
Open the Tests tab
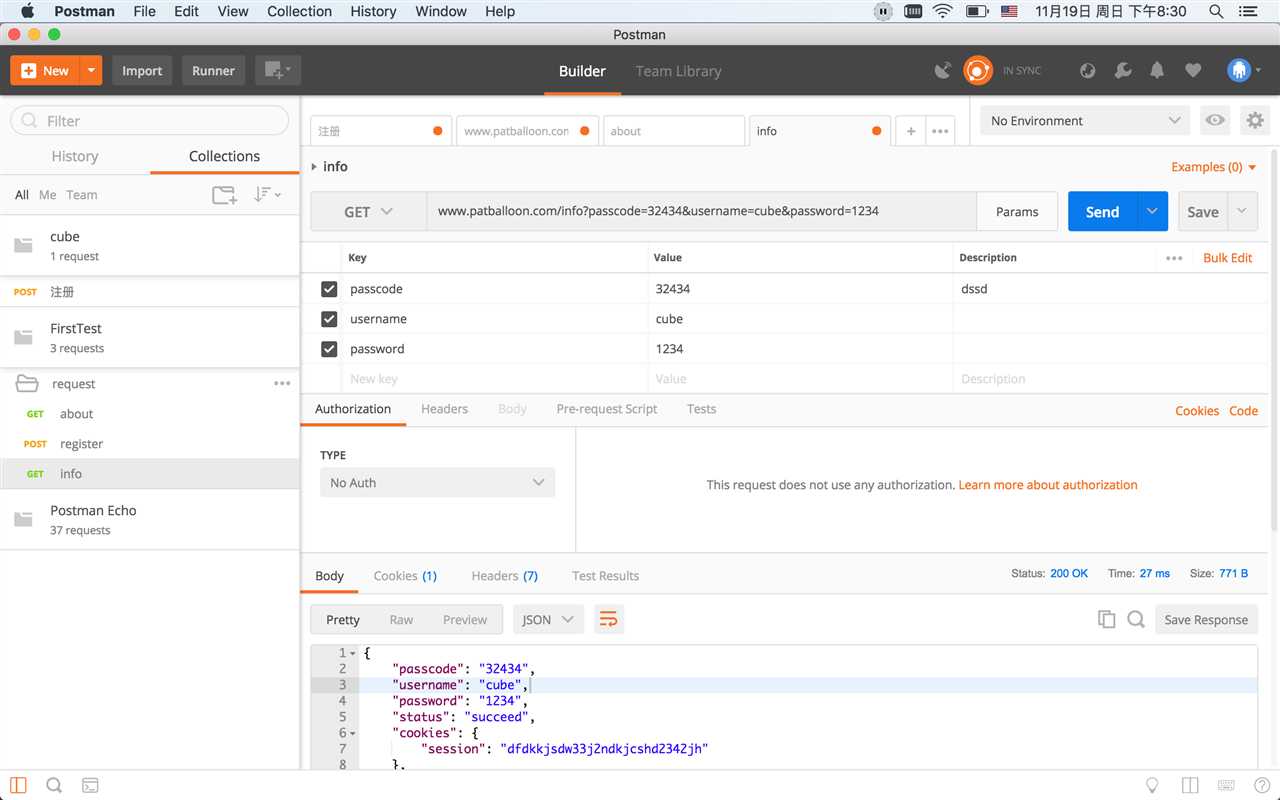click(x=701, y=409)
